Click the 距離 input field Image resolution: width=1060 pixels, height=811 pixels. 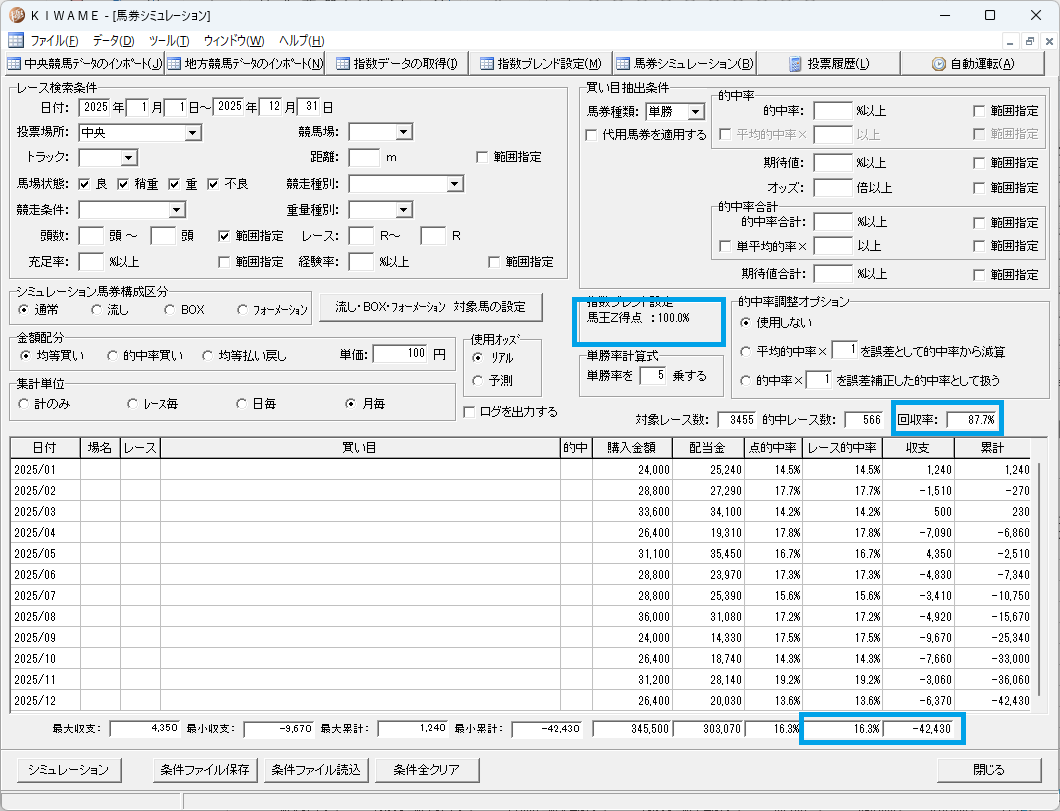click(x=364, y=157)
